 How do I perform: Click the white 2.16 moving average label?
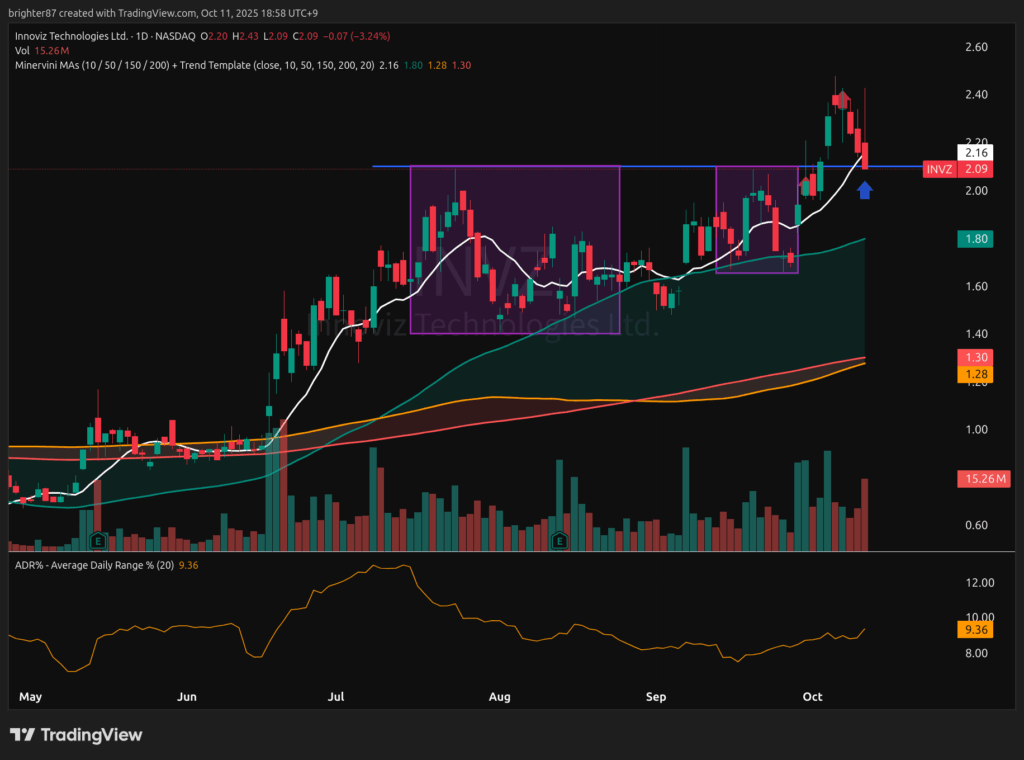coord(974,153)
